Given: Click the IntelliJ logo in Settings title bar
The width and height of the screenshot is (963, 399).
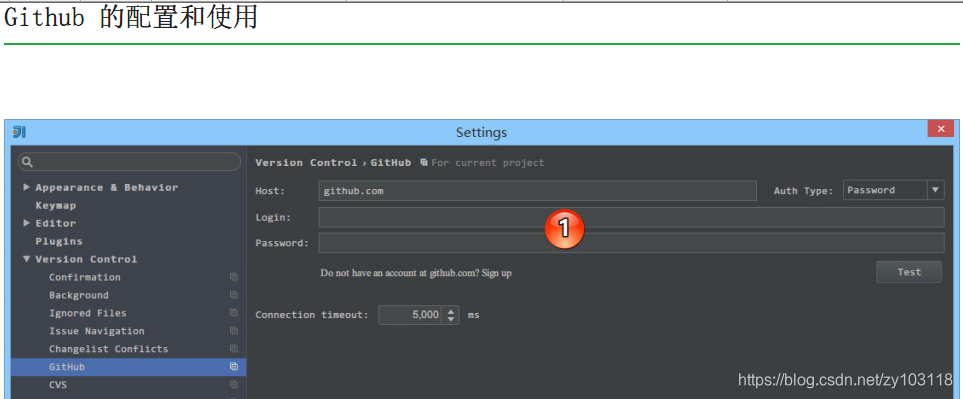Looking at the screenshot, I should pyautogui.click(x=19, y=132).
